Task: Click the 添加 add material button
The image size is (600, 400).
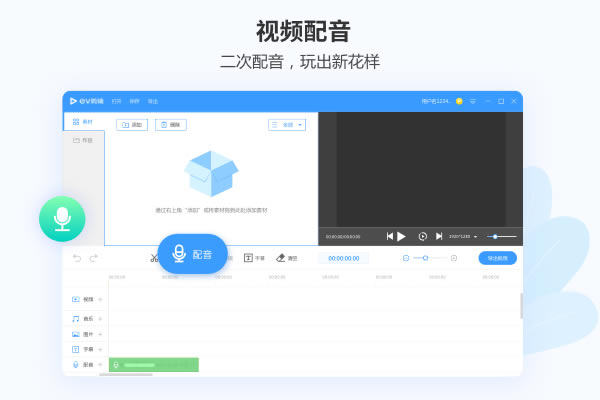Action: point(131,125)
